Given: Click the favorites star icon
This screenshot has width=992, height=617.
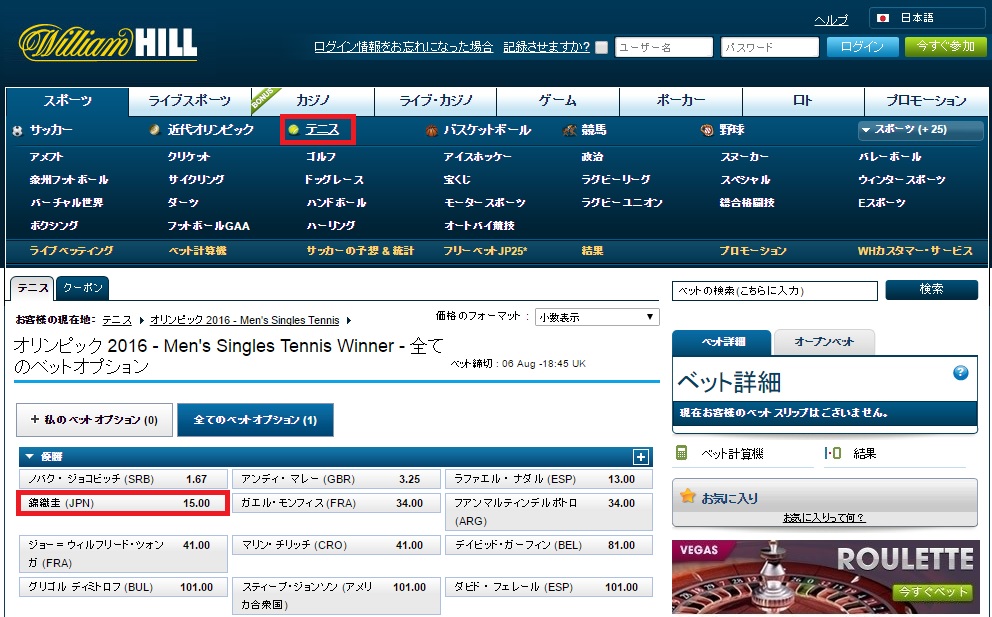Looking at the screenshot, I should pyautogui.click(x=687, y=497).
